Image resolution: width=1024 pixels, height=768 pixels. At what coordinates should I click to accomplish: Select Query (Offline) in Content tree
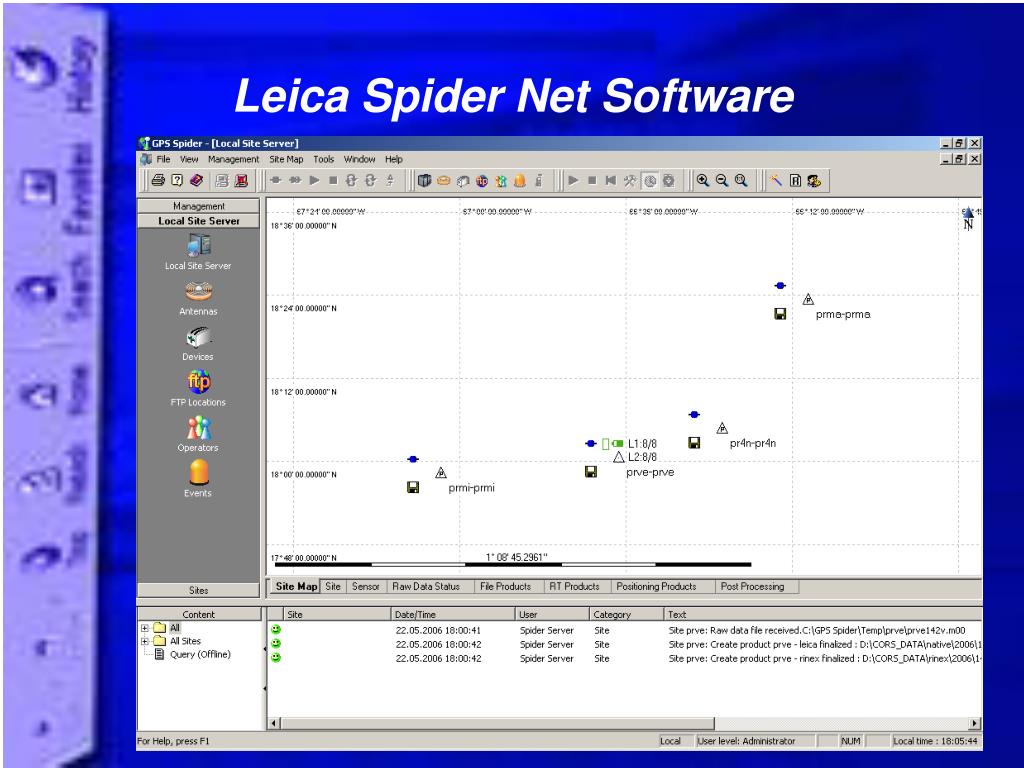pyautogui.click(x=200, y=654)
